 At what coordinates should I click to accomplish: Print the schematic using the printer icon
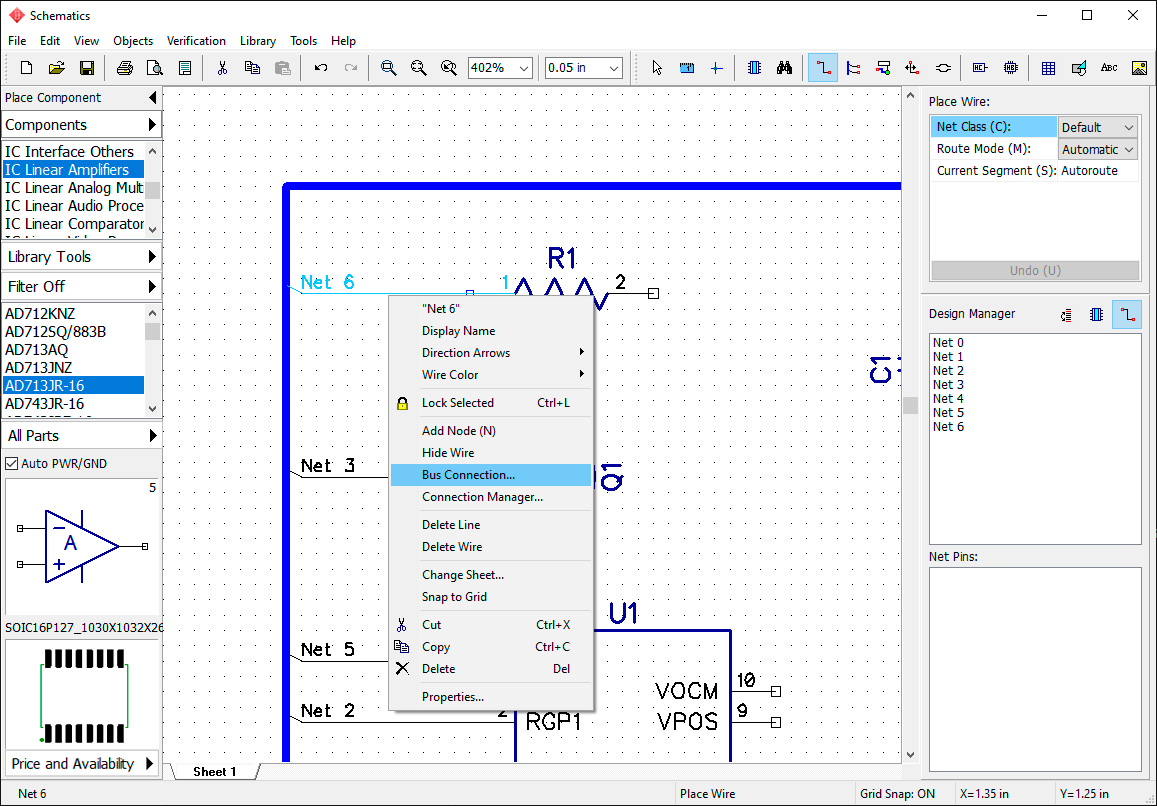(125, 68)
